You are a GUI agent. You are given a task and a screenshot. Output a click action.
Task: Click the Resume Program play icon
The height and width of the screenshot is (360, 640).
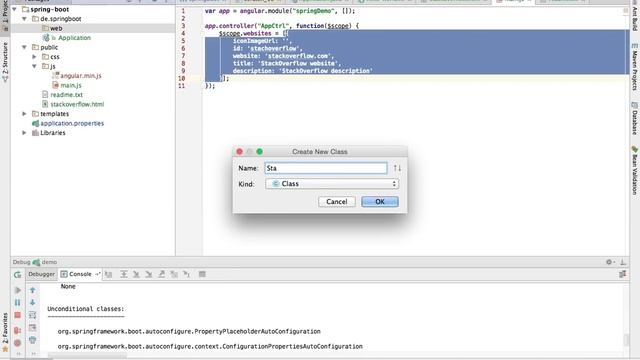point(17,290)
